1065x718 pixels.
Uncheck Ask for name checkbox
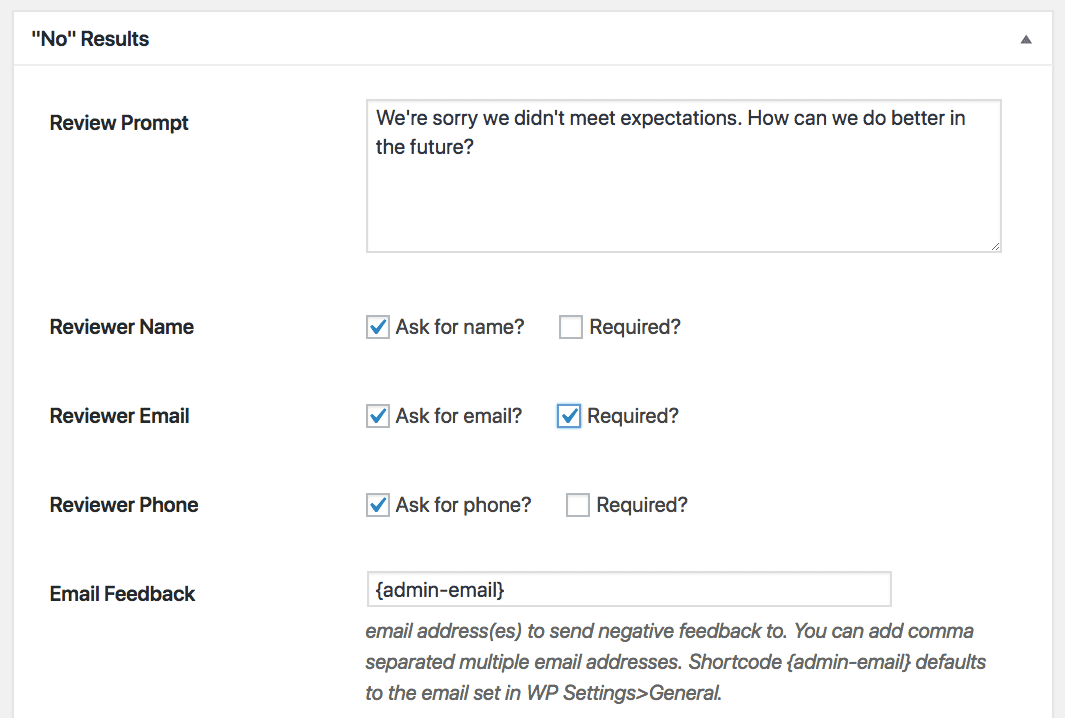click(378, 327)
